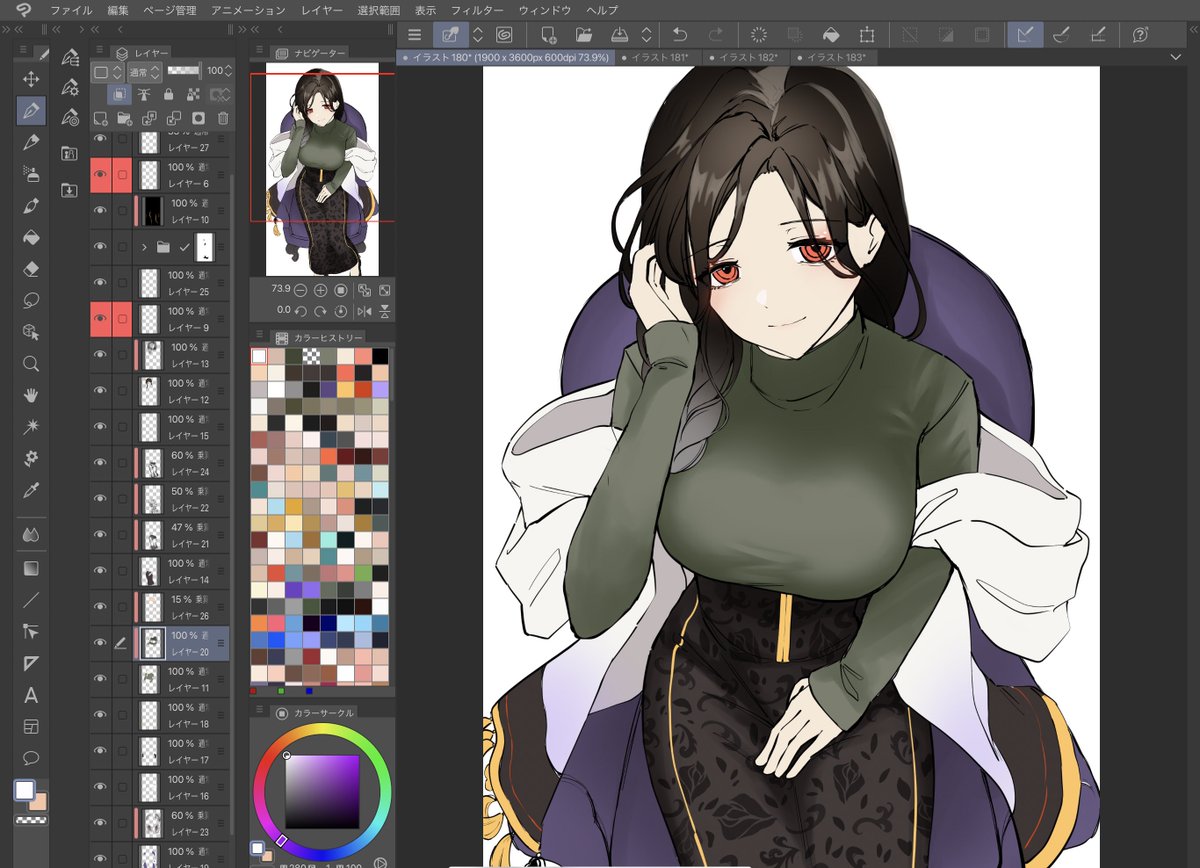Viewport: 1200px width, 868px height.
Task: Select the Pen tool
Action: [31, 110]
